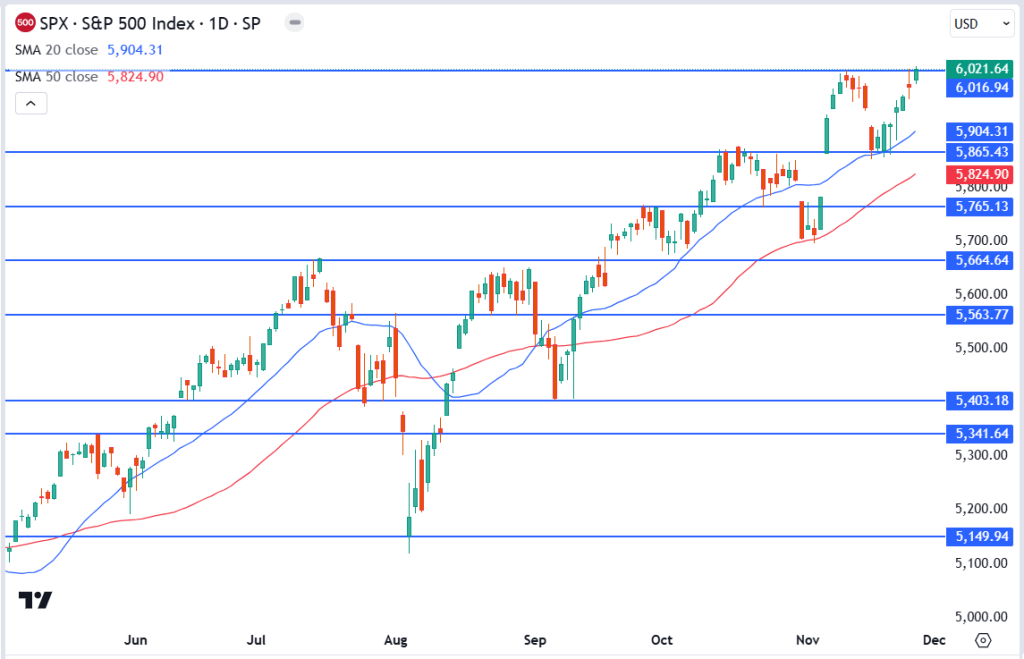Image resolution: width=1024 pixels, height=659 pixels.
Task: Open chart settings via the hexagon gear icon
Action: [982, 640]
